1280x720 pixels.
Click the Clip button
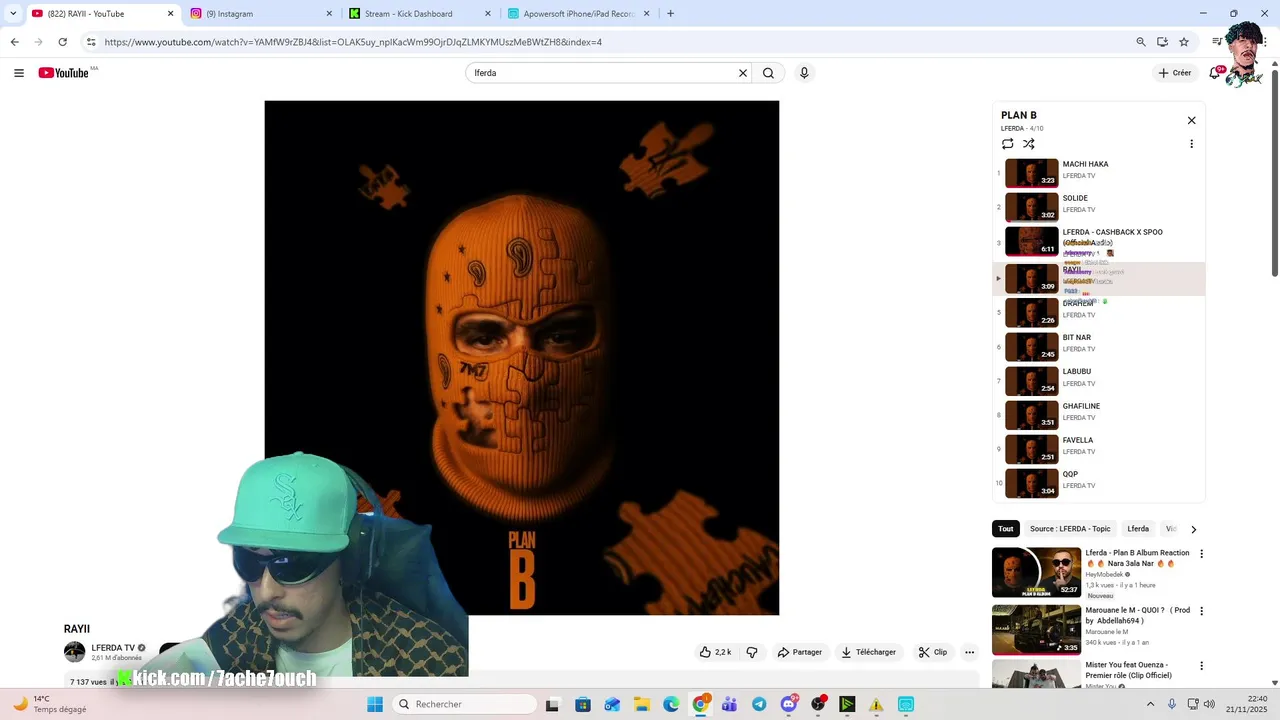932,652
